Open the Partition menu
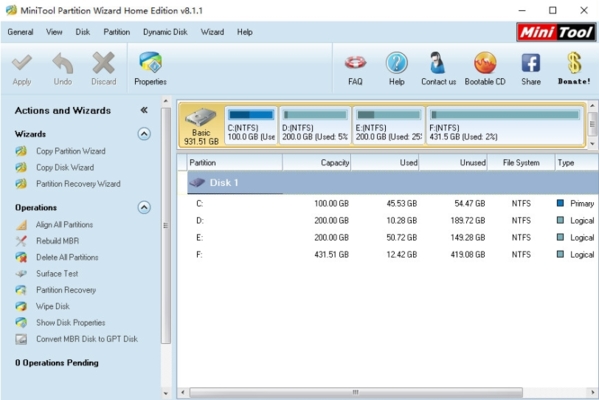The height and width of the screenshot is (400, 599). 117,32
